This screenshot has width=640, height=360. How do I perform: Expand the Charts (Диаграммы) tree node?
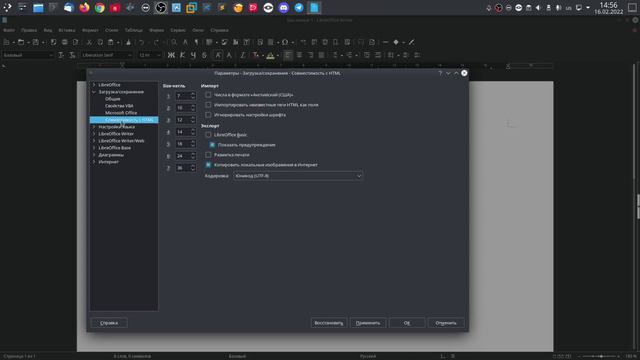(94, 155)
